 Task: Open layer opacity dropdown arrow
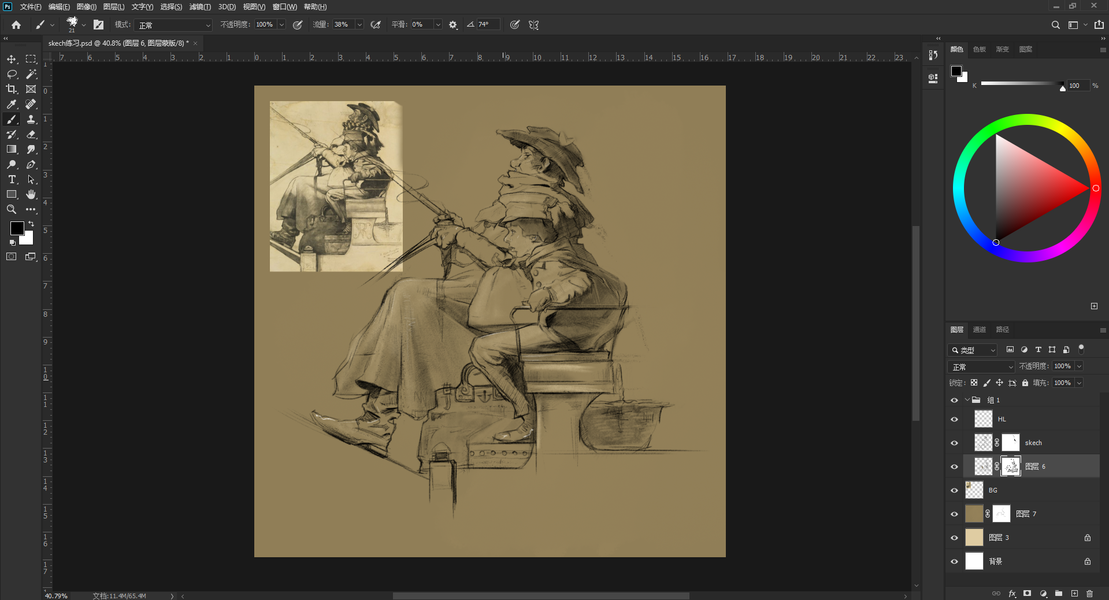(x=1079, y=366)
